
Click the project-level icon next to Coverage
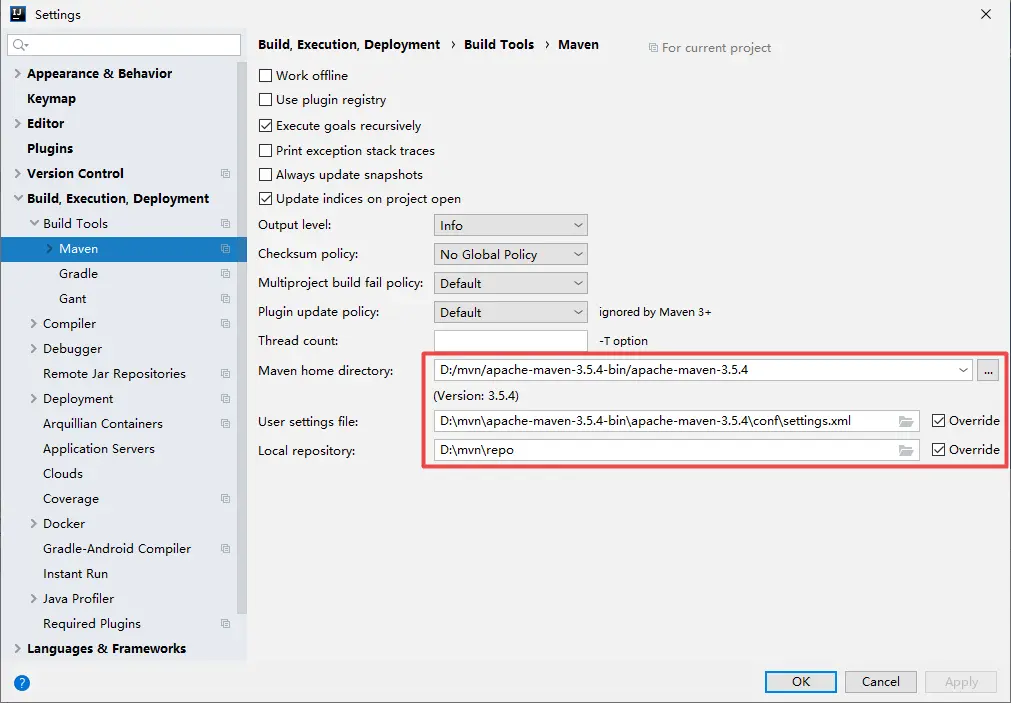click(225, 499)
